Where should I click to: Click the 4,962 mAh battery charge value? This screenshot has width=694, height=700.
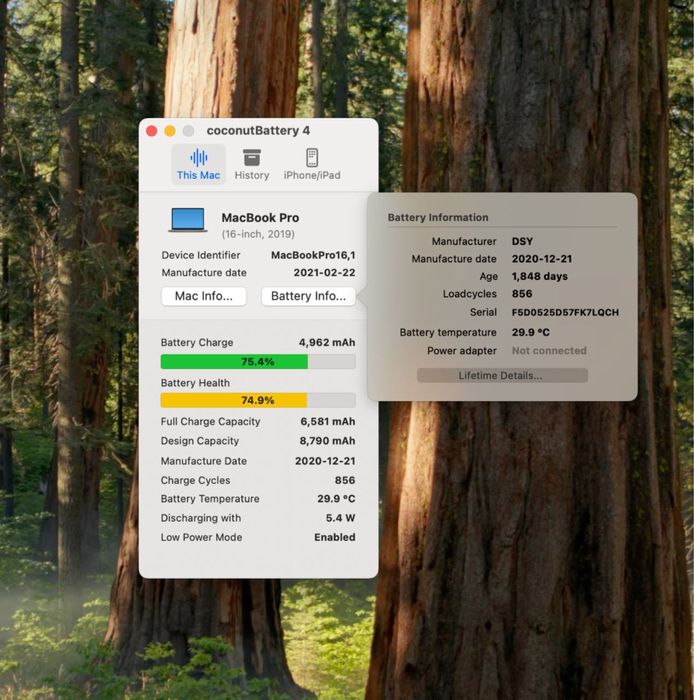pyautogui.click(x=327, y=342)
